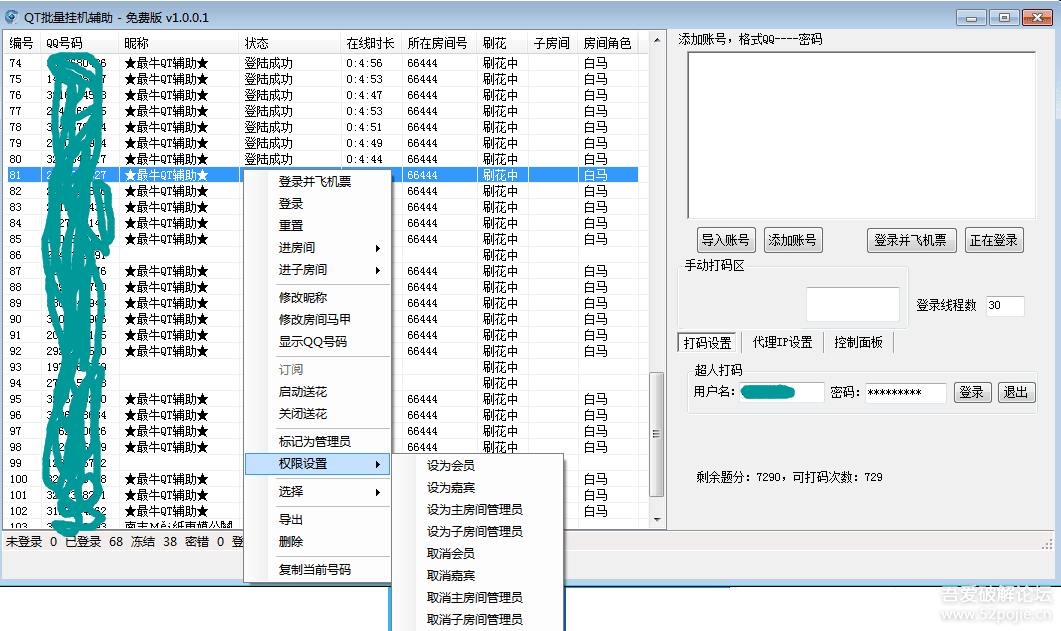The width and height of the screenshot is (1061, 631).
Task: Expand the 进子房间 submenu
Action: pyautogui.click(x=317, y=270)
